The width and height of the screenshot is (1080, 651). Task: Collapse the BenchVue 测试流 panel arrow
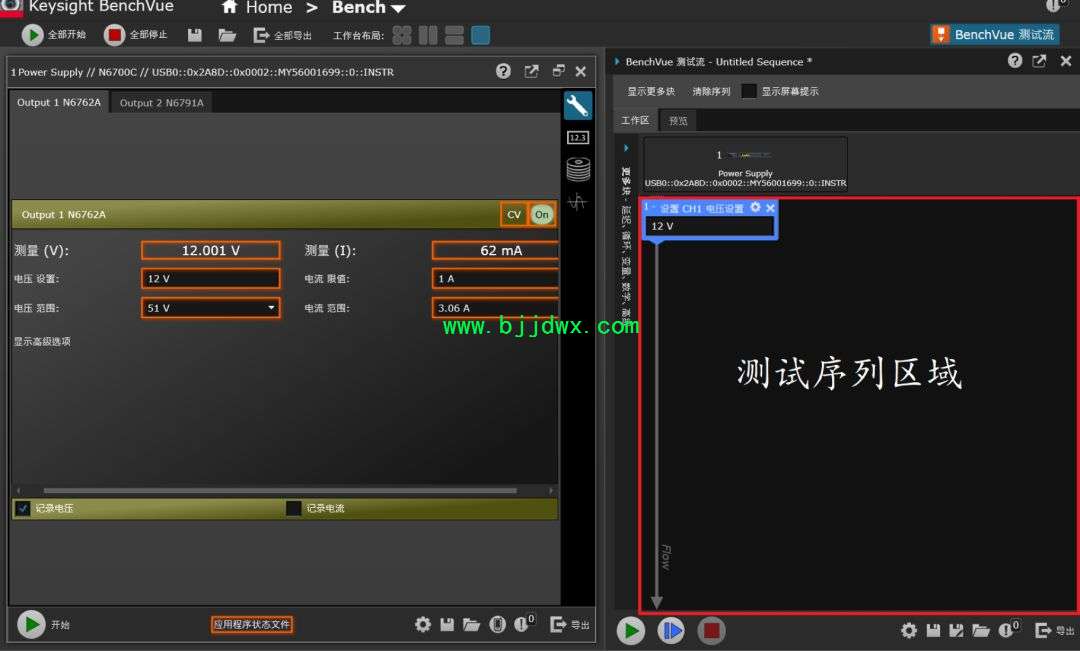[617, 61]
